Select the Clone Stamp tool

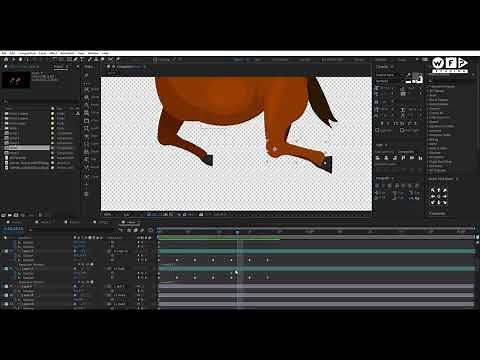click(x=96, y=60)
